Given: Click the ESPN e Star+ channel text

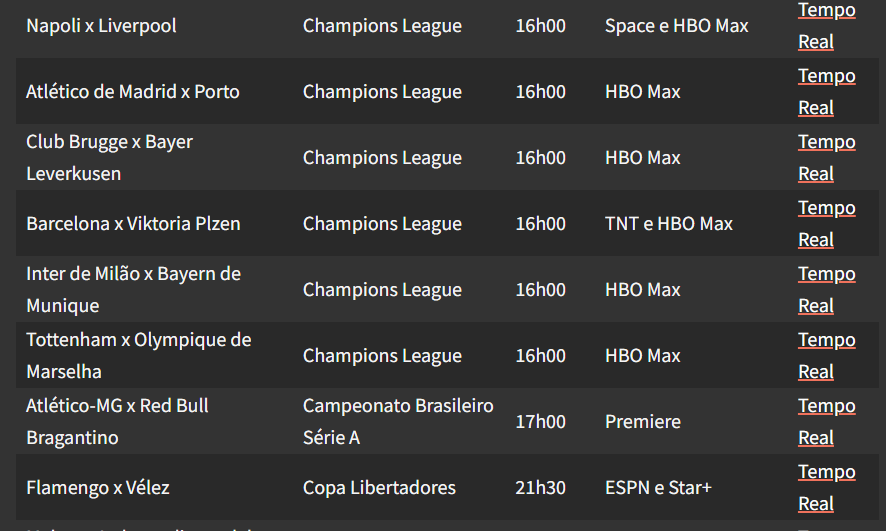Looking at the screenshot, I should [658, 488].
